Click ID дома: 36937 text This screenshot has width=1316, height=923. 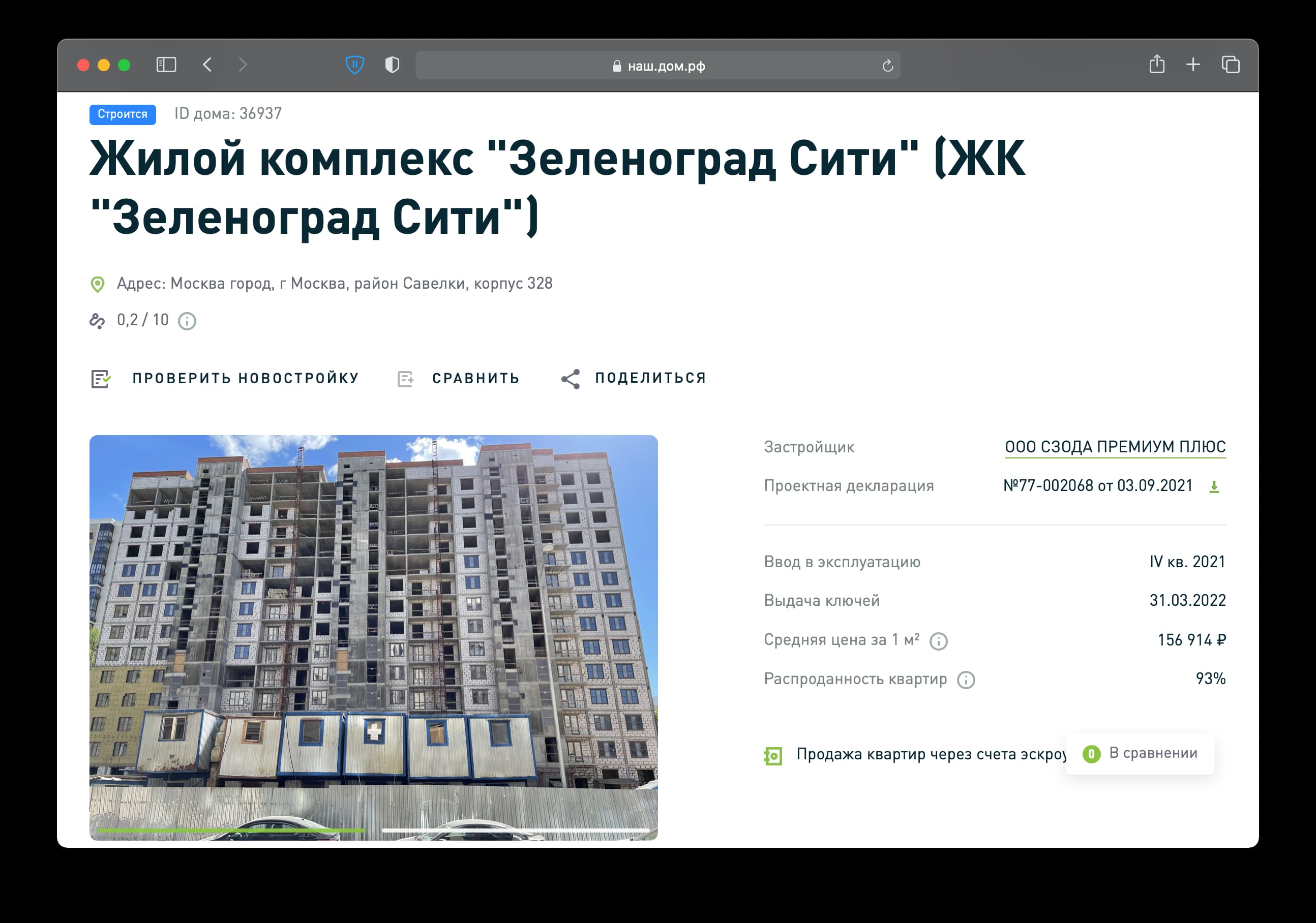(x=228, y=113)
